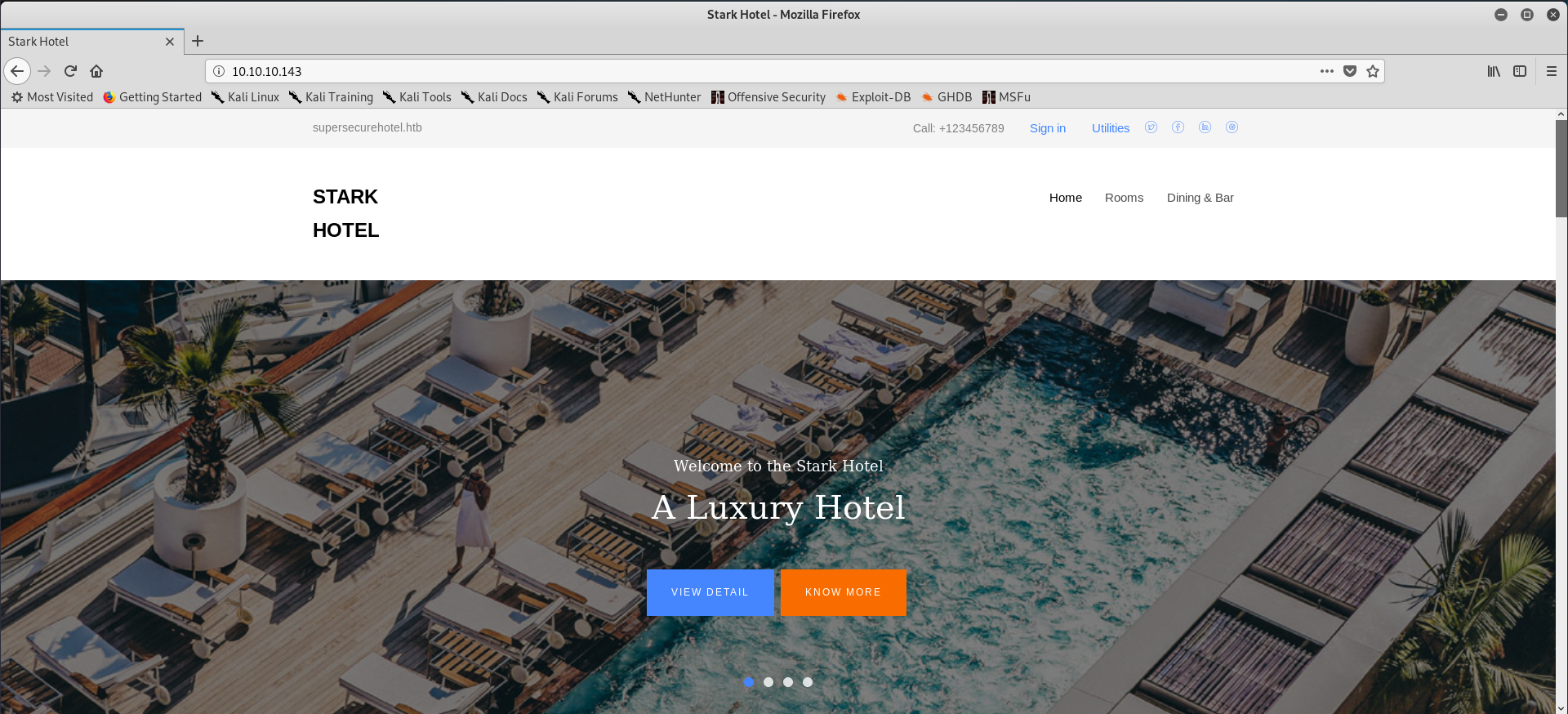The image size is (1568, 714).
Task: Open site information icon in address bar
Action: (x=219, y=71)
